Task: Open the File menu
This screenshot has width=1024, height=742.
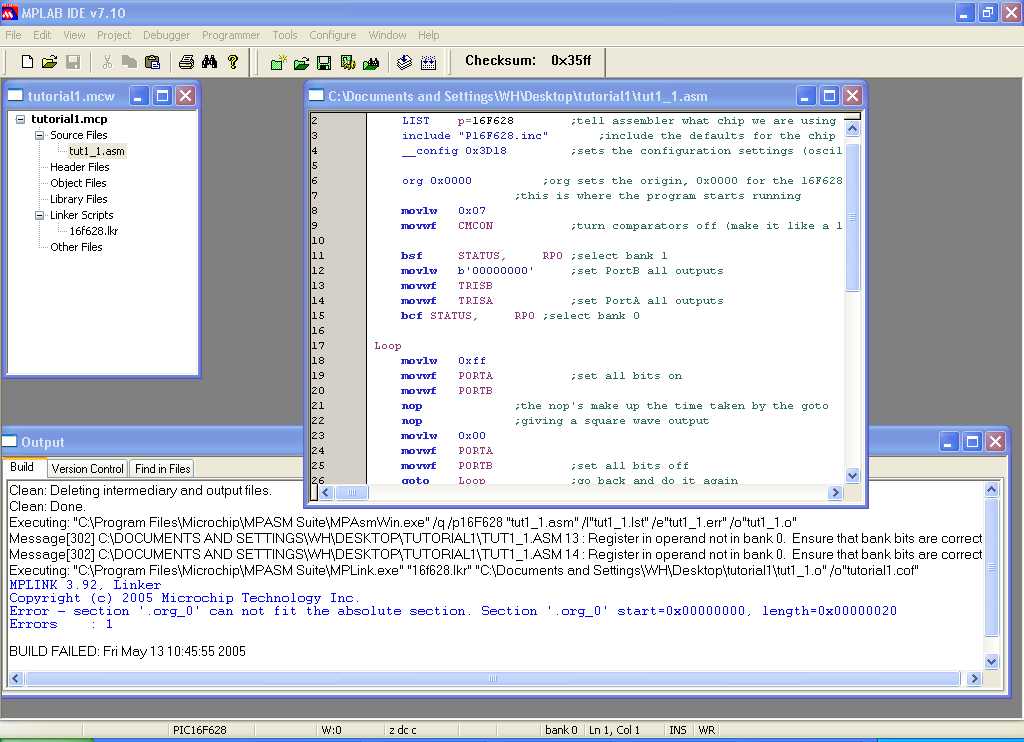Action: pyautogui.click(x=13, y=35)
